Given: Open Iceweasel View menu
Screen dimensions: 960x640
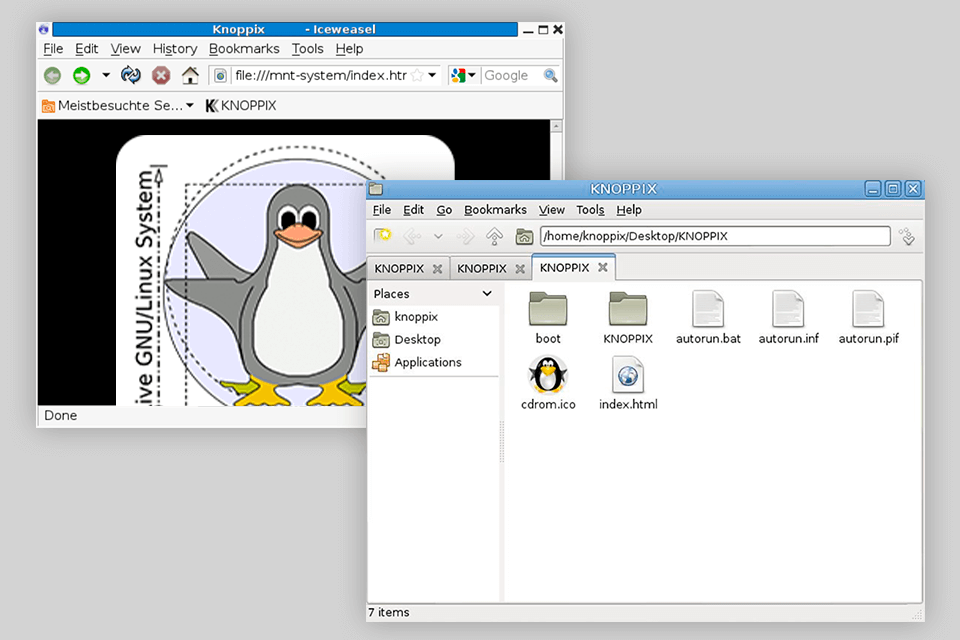Looking at the screenshot, I should tap(126, 48).
